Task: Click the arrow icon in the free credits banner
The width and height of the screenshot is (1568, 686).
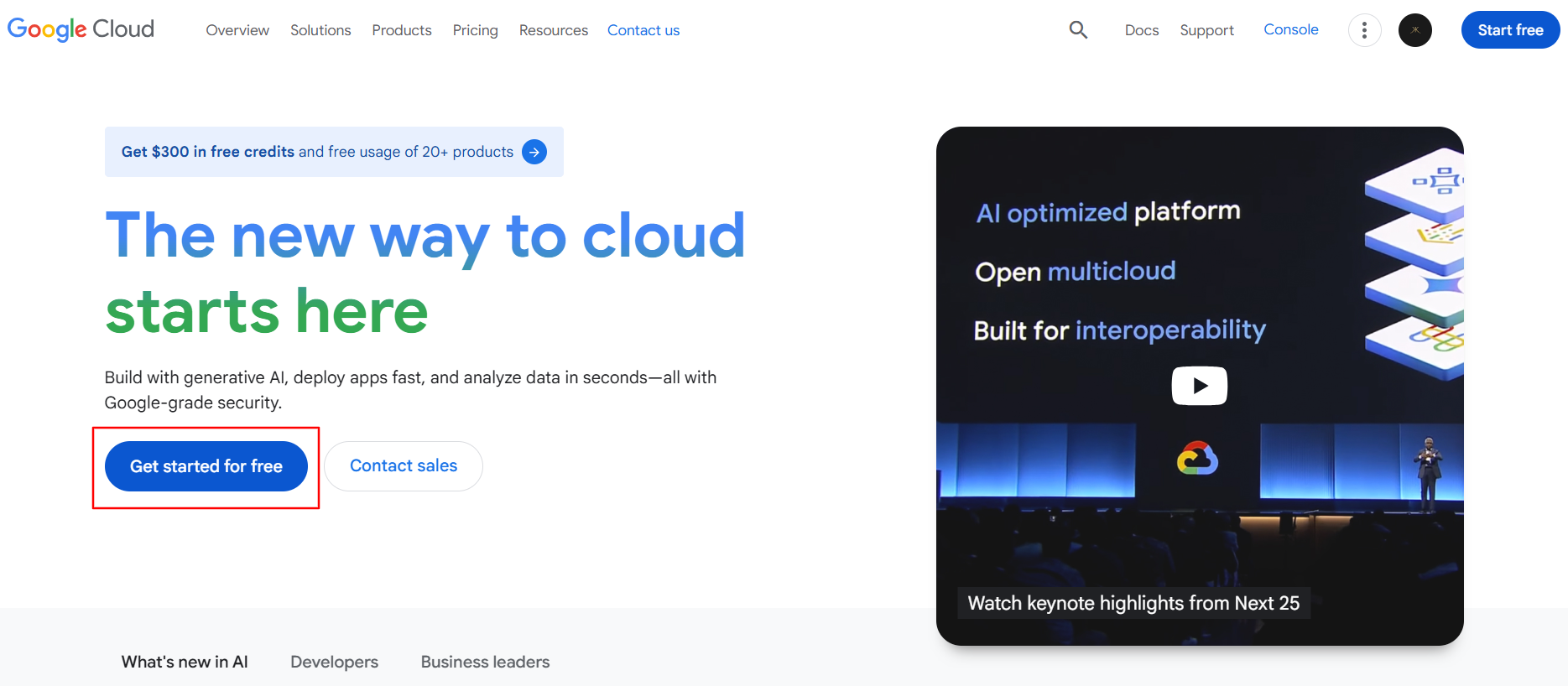Action: (534, 152)
